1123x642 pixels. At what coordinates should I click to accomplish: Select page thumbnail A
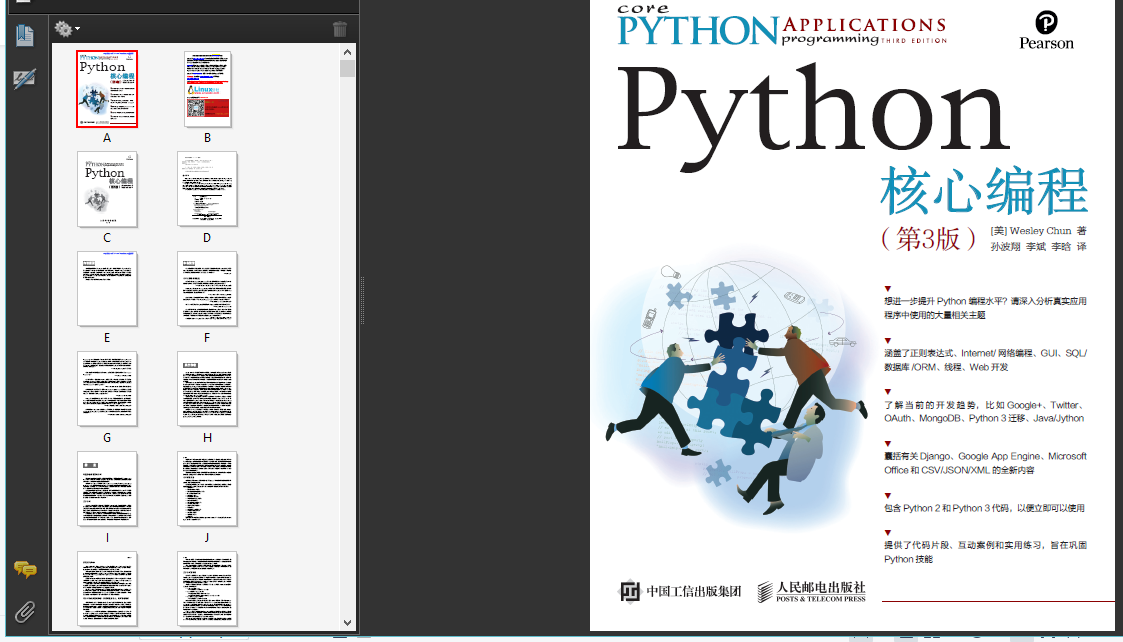tap(107, 89)
